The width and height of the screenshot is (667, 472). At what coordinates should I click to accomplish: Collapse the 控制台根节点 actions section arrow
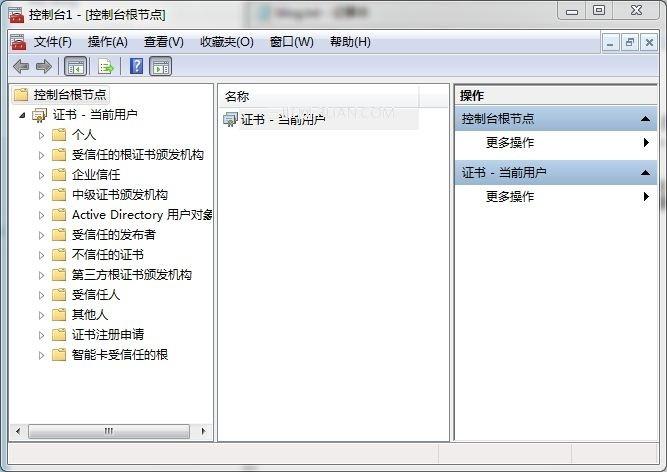click(645, 119)
